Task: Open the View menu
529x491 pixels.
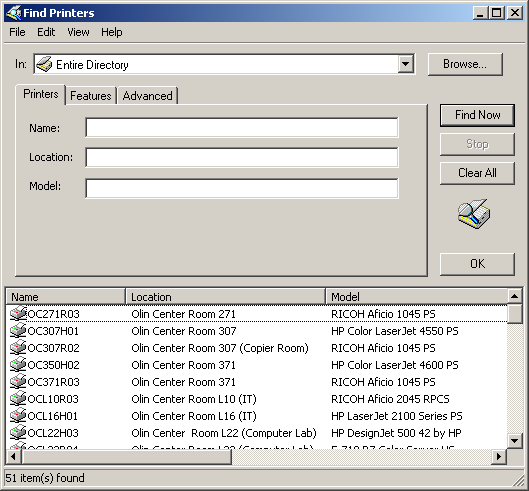Action: point(78,32)
